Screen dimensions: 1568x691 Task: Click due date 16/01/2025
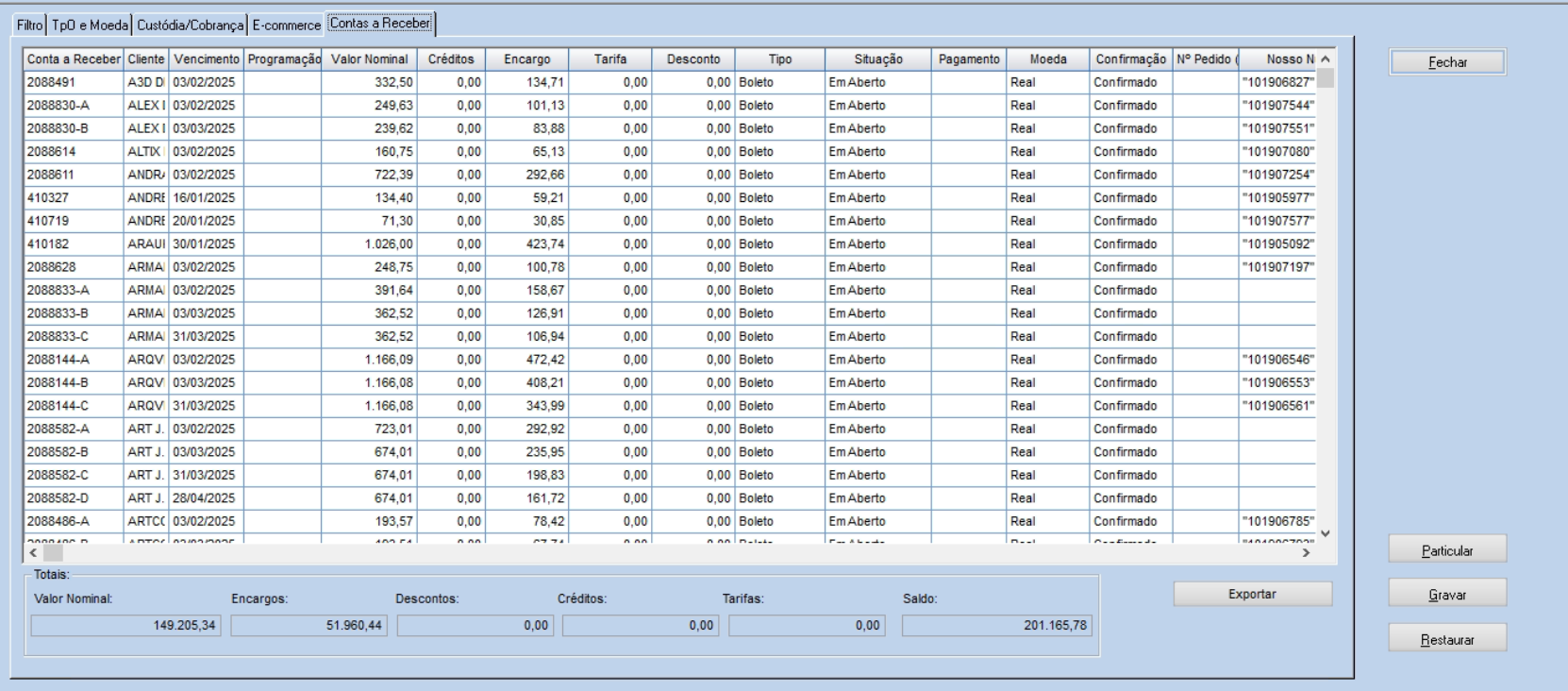point(204,198)
